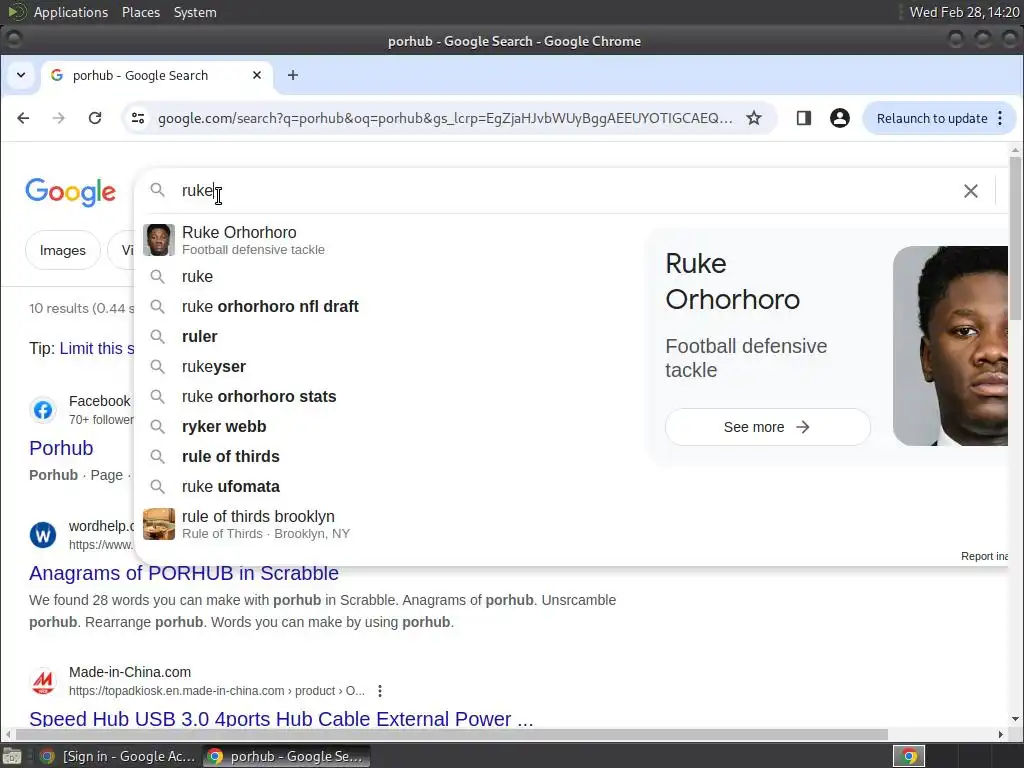Click the scrollbar down arrow
Screen dimensions: 1024x768
click(1015, 720)
